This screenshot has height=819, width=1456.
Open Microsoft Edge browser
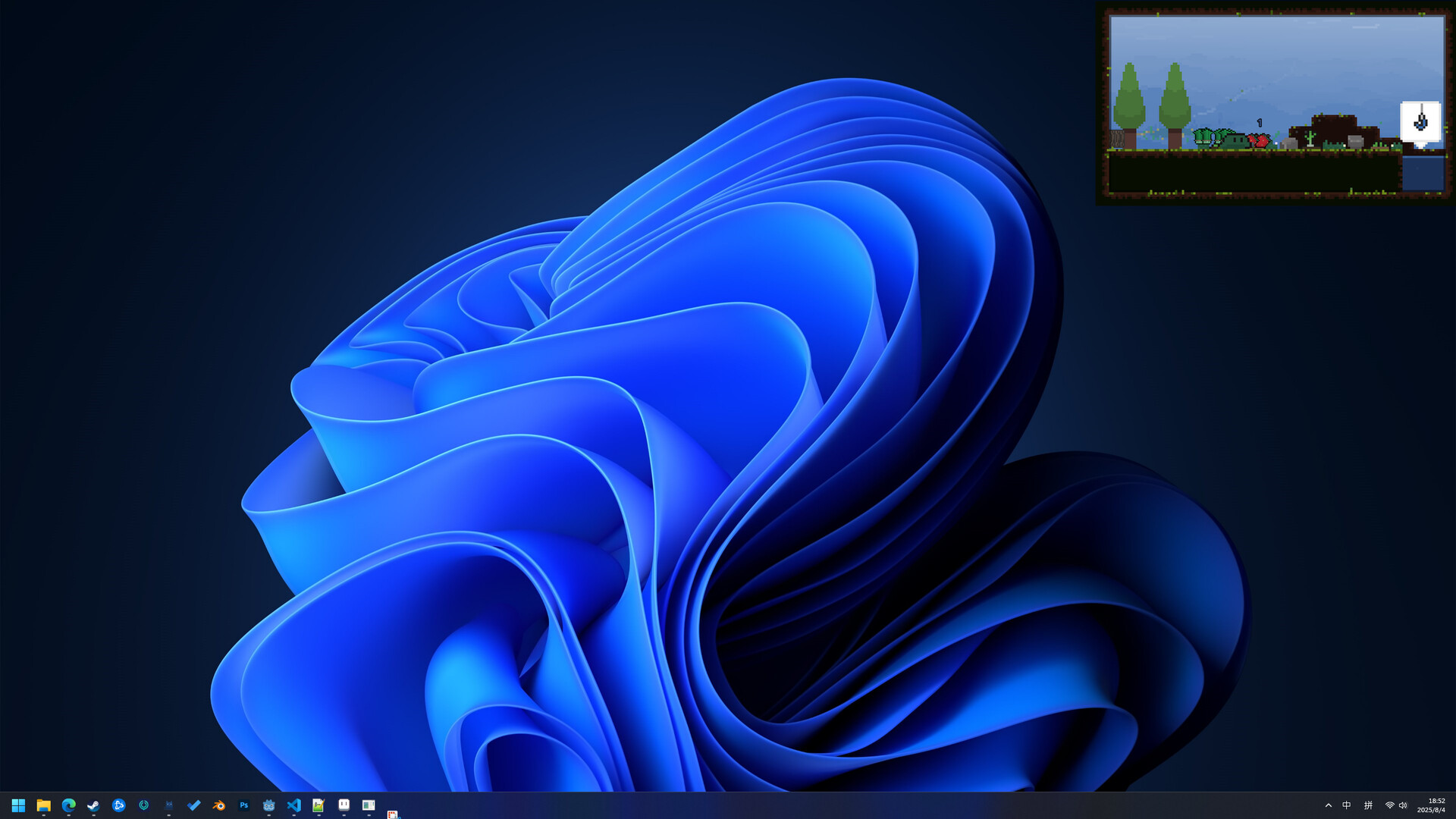[x=68, y=805]
